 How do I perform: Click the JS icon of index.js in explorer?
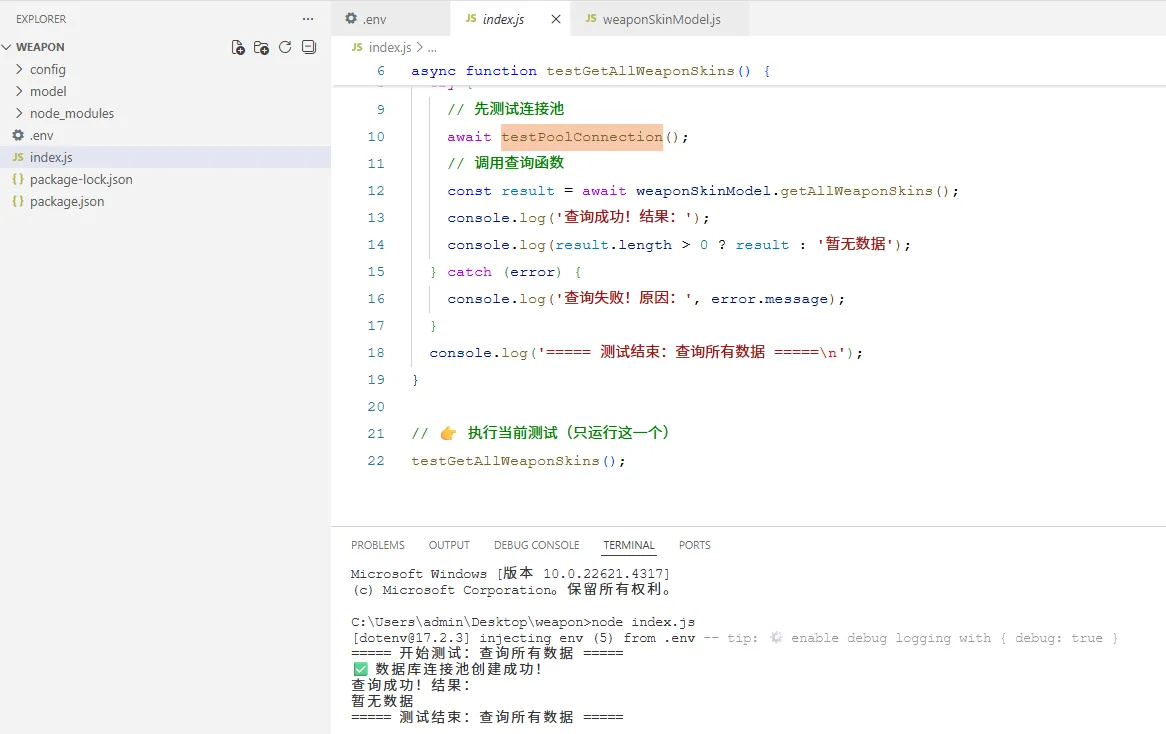18,157
